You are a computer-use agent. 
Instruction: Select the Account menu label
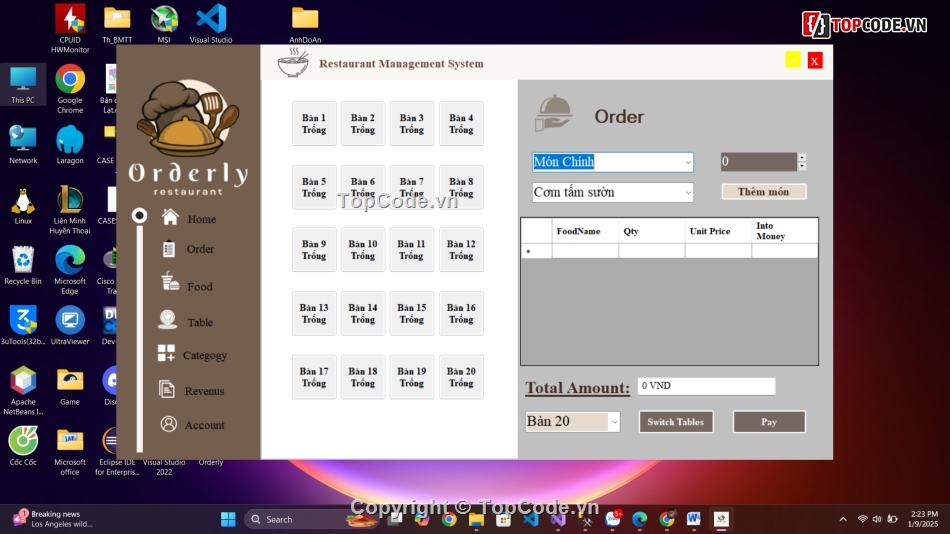(205, 425)
